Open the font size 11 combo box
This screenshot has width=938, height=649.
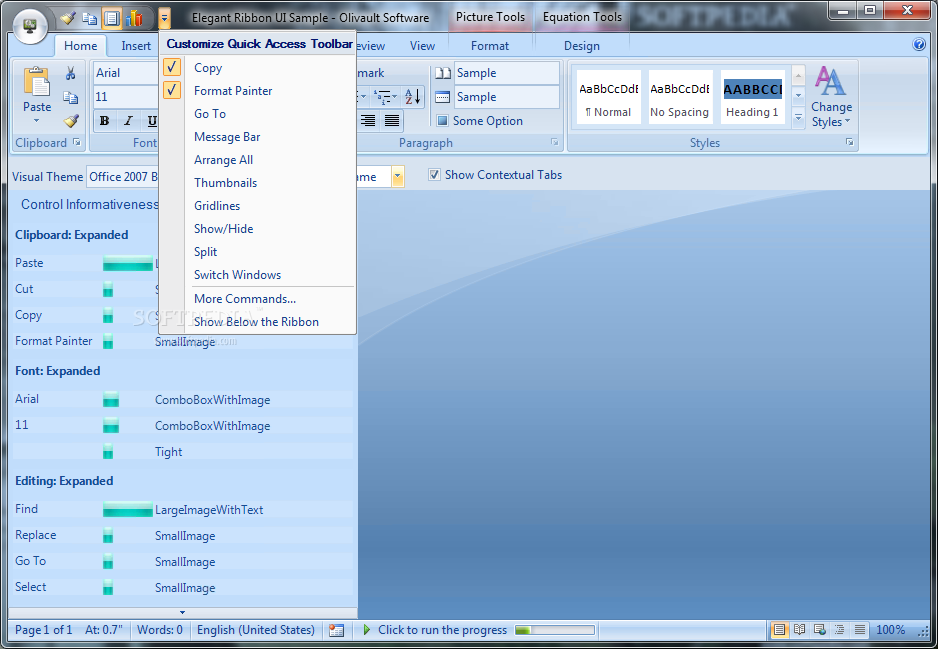(x=126, y=97)
